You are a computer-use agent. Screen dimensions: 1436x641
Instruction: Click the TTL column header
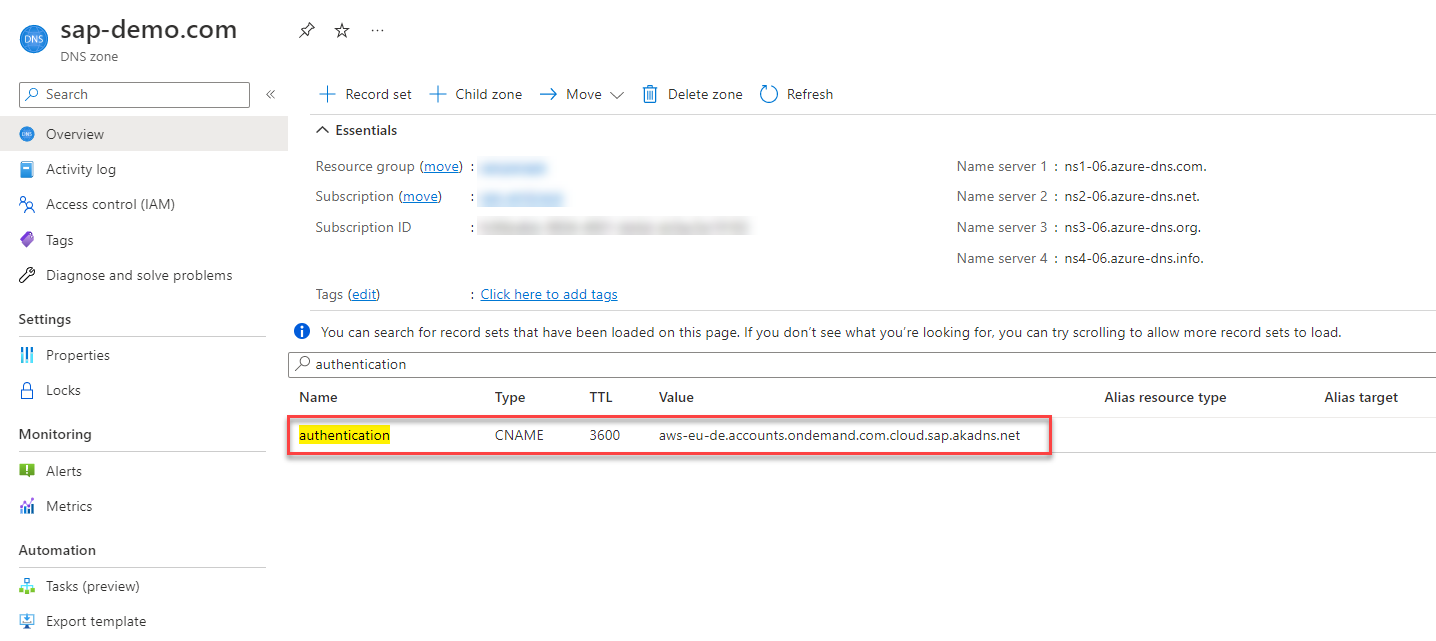(601, 397)
